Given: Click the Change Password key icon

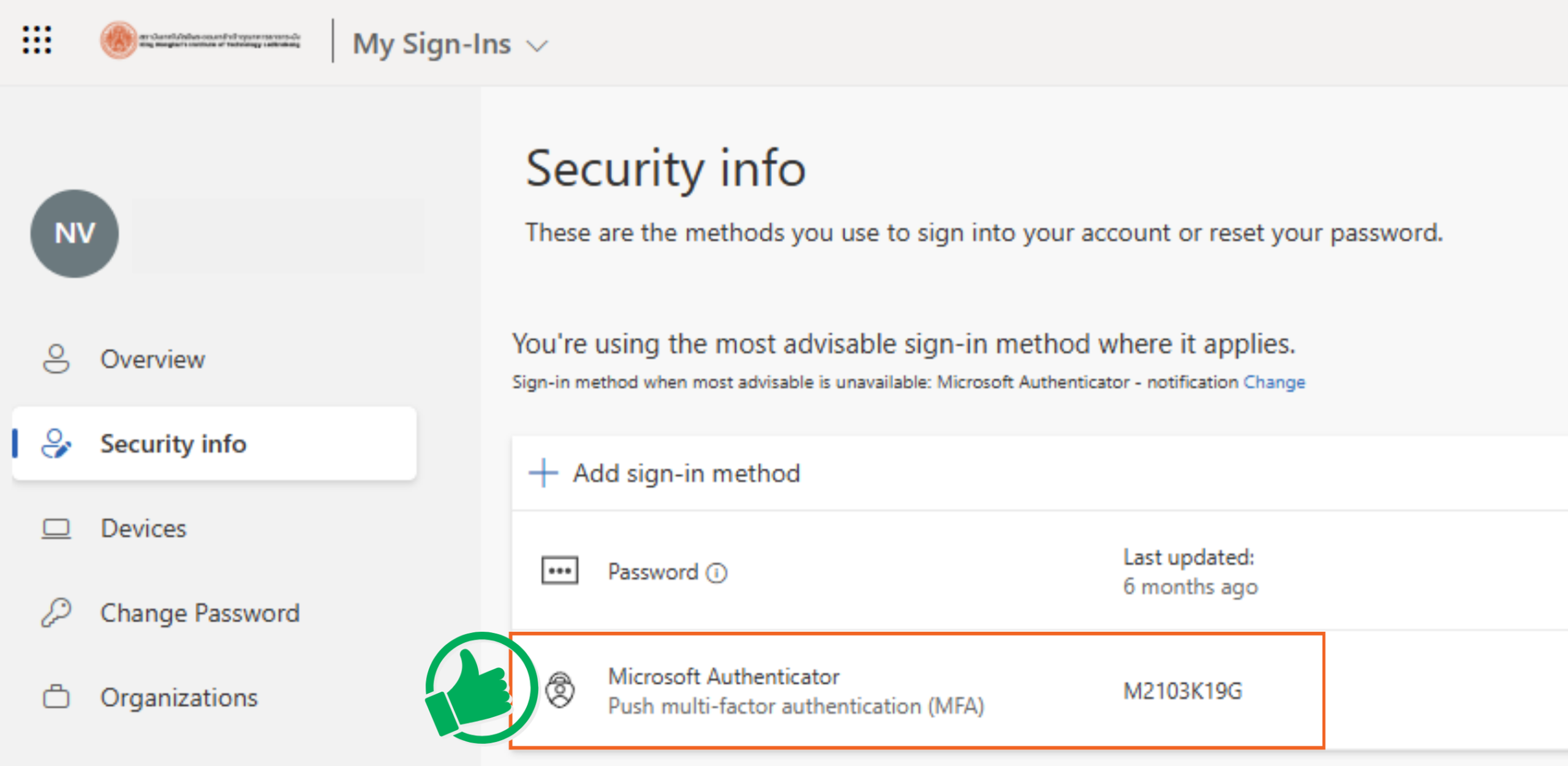Looking at the screenshot, I should [56, 613].
